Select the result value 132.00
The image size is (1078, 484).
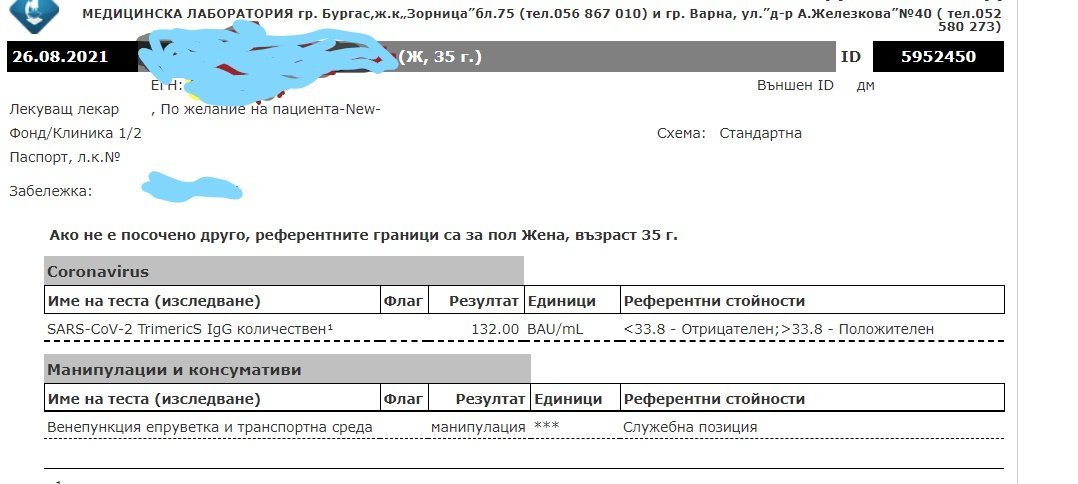(495, 328)
